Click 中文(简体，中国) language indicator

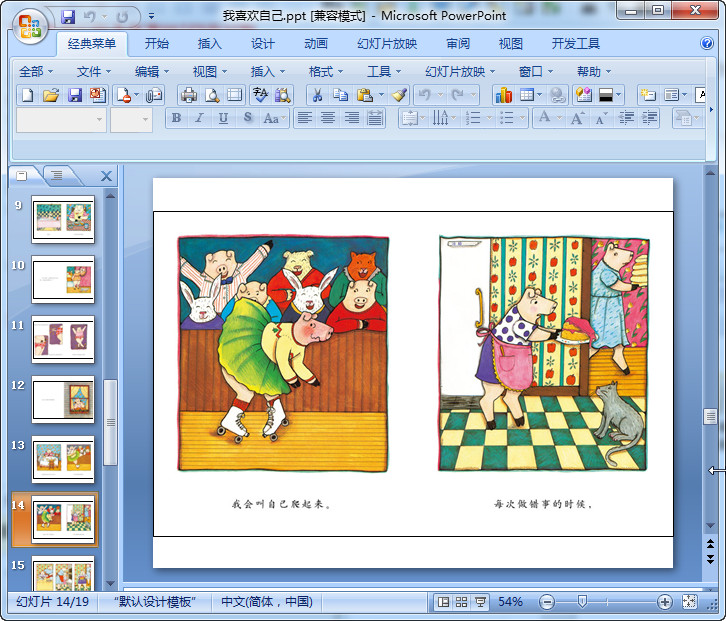(267, 602)
